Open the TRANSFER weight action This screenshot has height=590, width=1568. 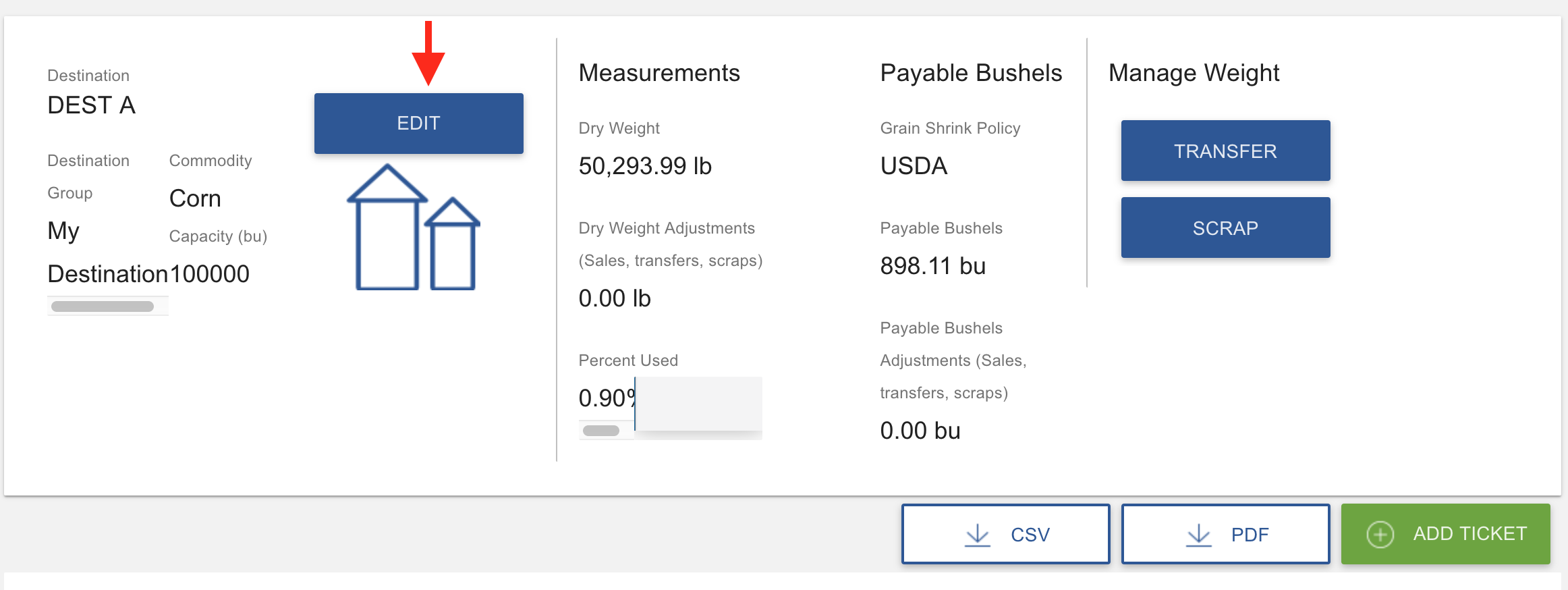(x=1225, y=151)
